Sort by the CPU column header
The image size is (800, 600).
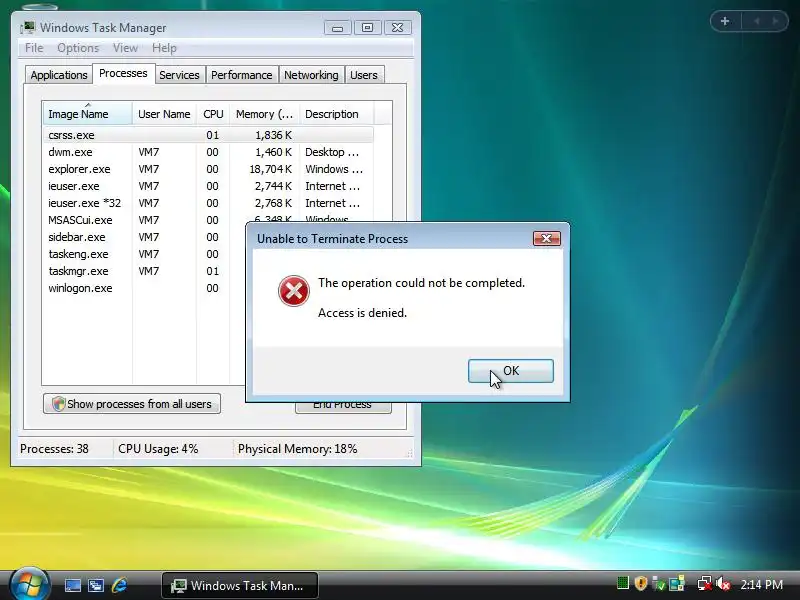[x=213, y=114]
